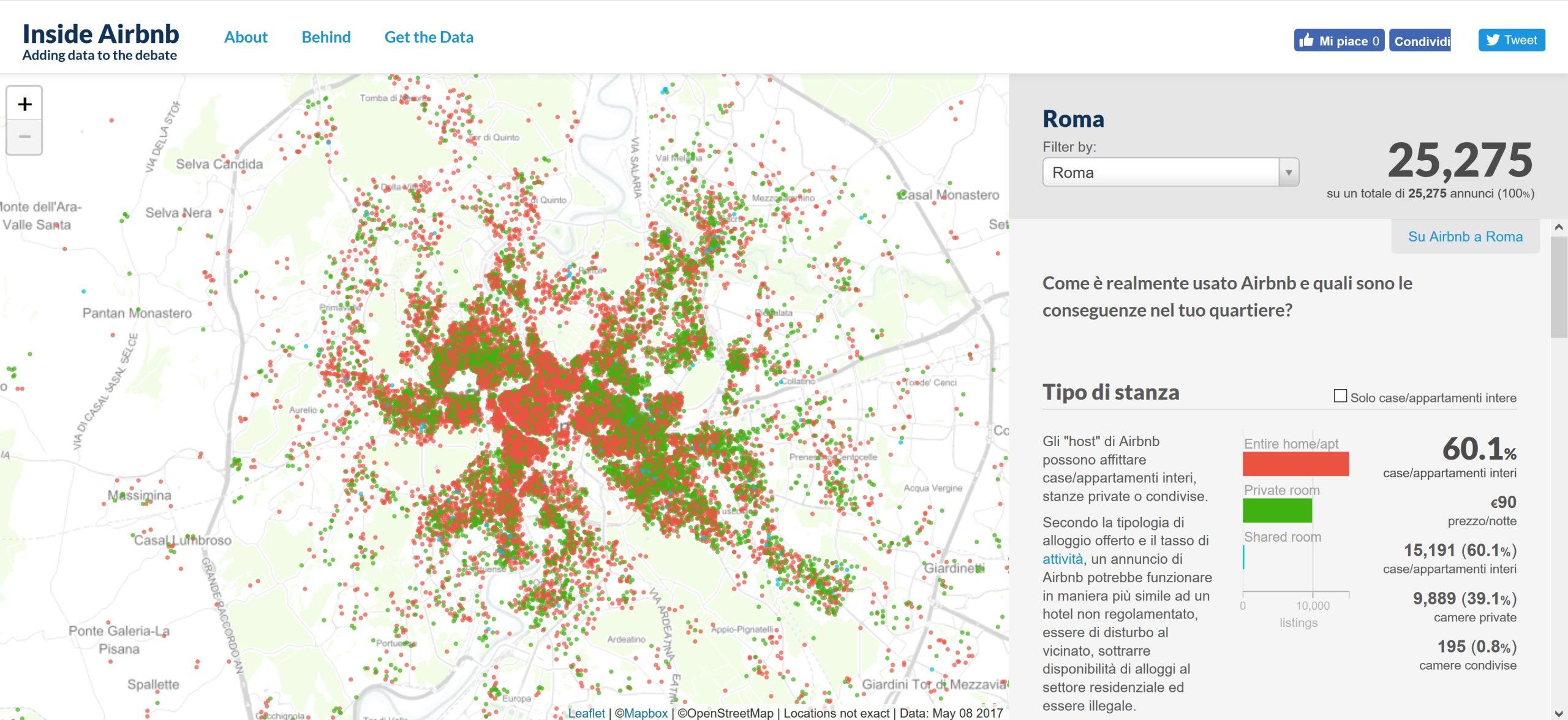Click the Ponte Galeria-La Pisana map label
This screenshot has width=1568, height=720.
point(119,640)
